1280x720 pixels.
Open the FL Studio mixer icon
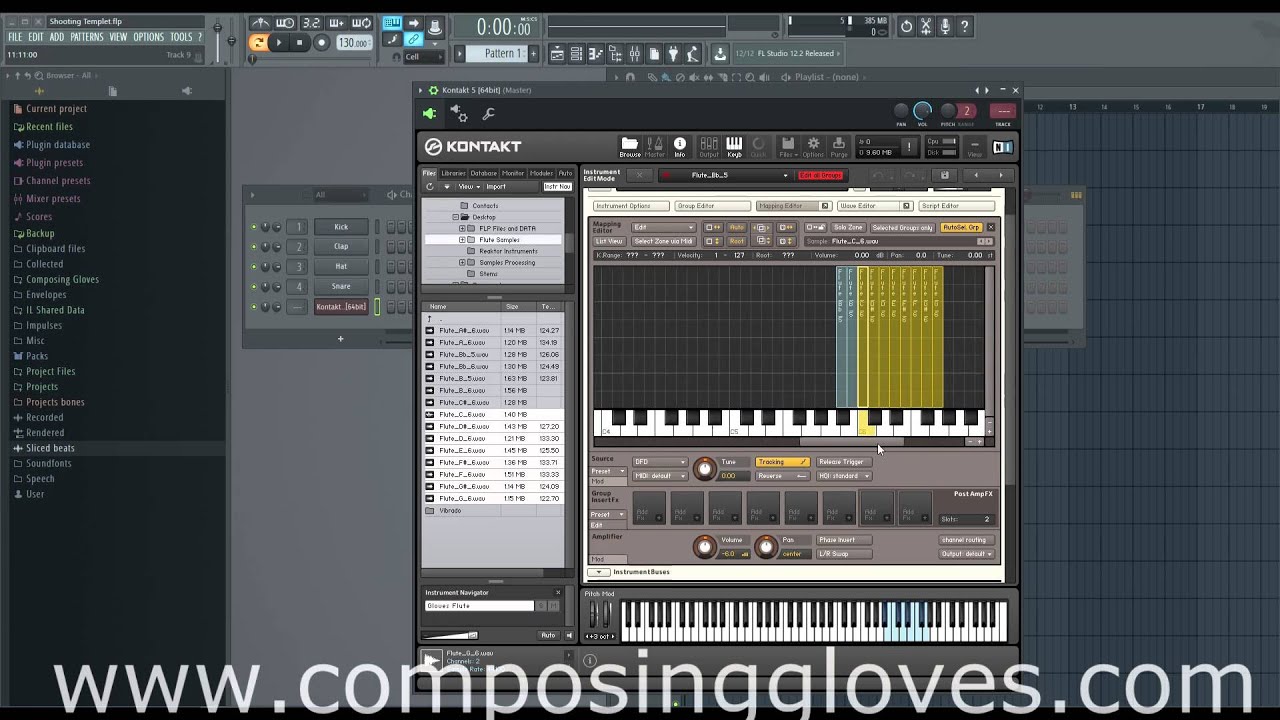(633, 54)
